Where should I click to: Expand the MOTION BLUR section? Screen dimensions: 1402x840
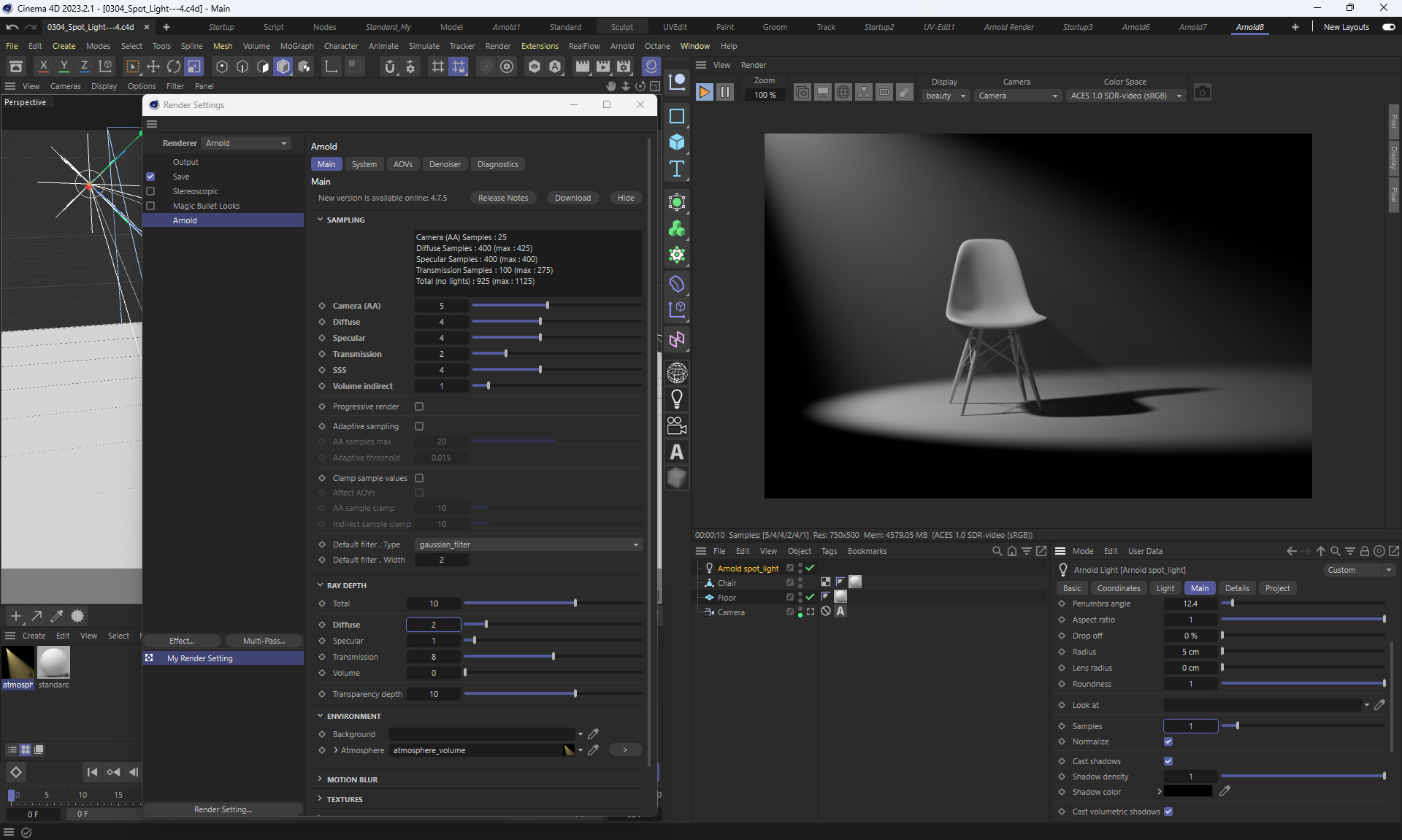pos(352,779)
